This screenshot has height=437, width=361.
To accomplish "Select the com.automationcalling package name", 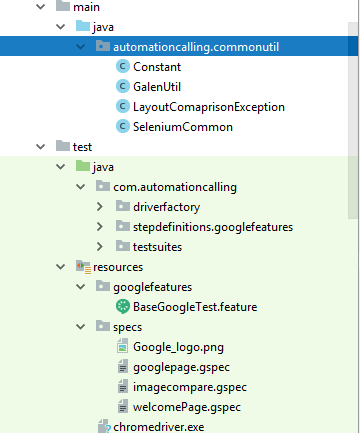I will pos(175,187).
